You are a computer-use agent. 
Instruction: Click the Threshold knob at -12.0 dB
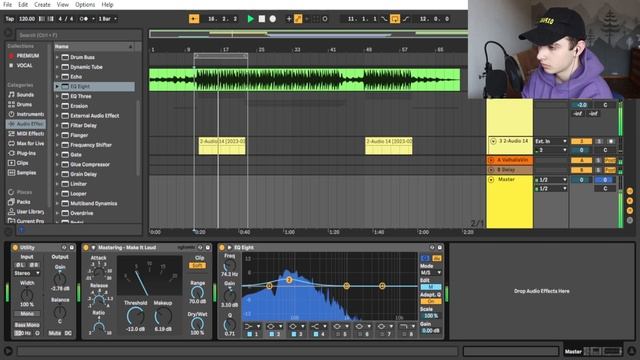(x=135, y=316)
